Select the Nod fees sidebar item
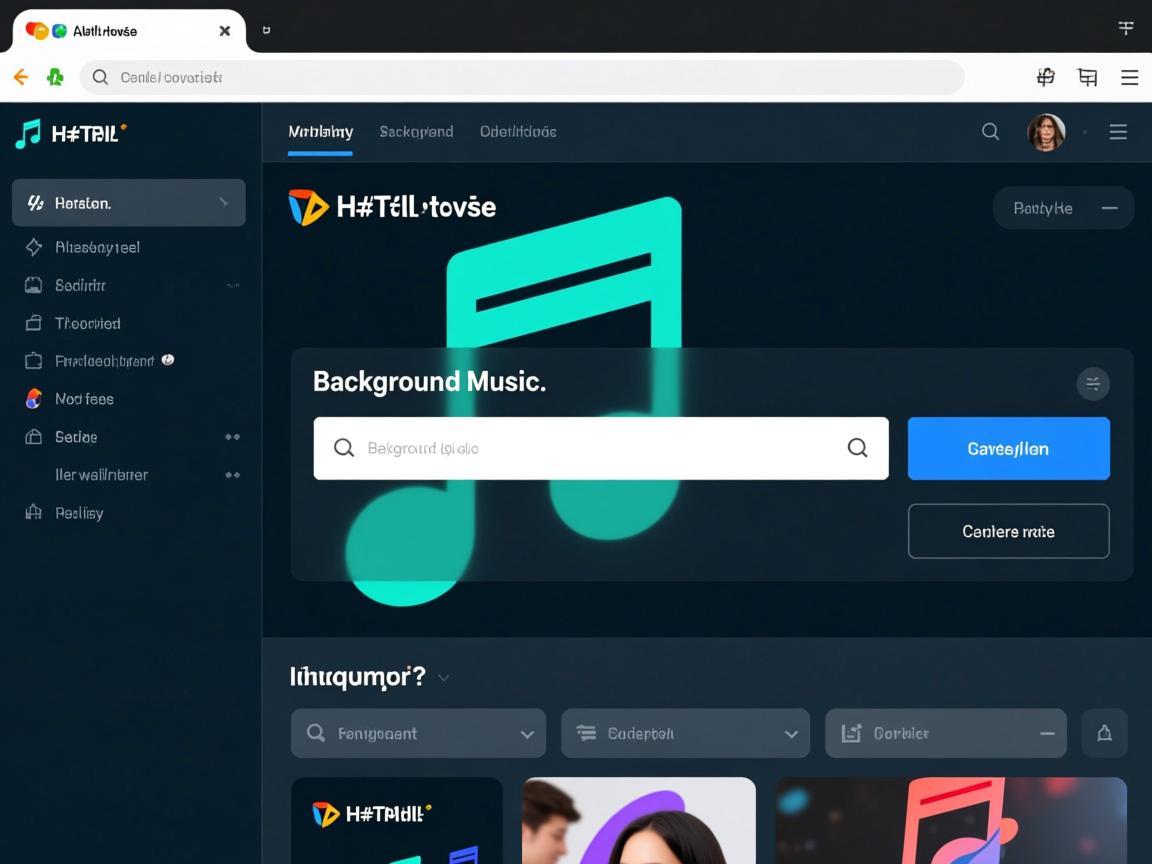 point(84,399)
